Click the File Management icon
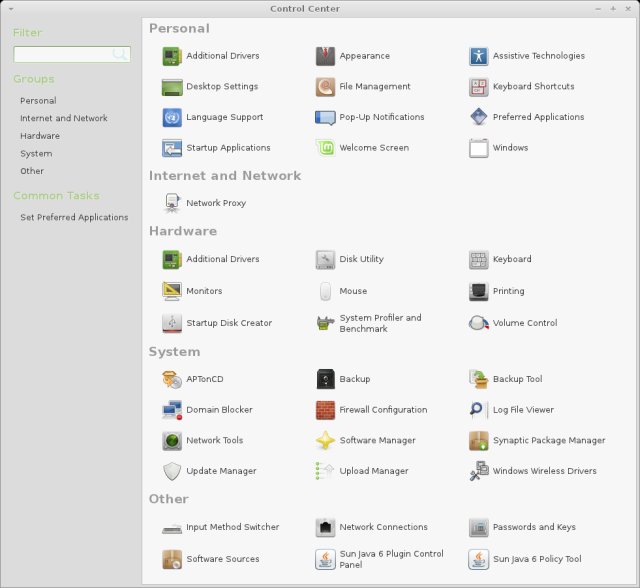 [x=325, y=87]
